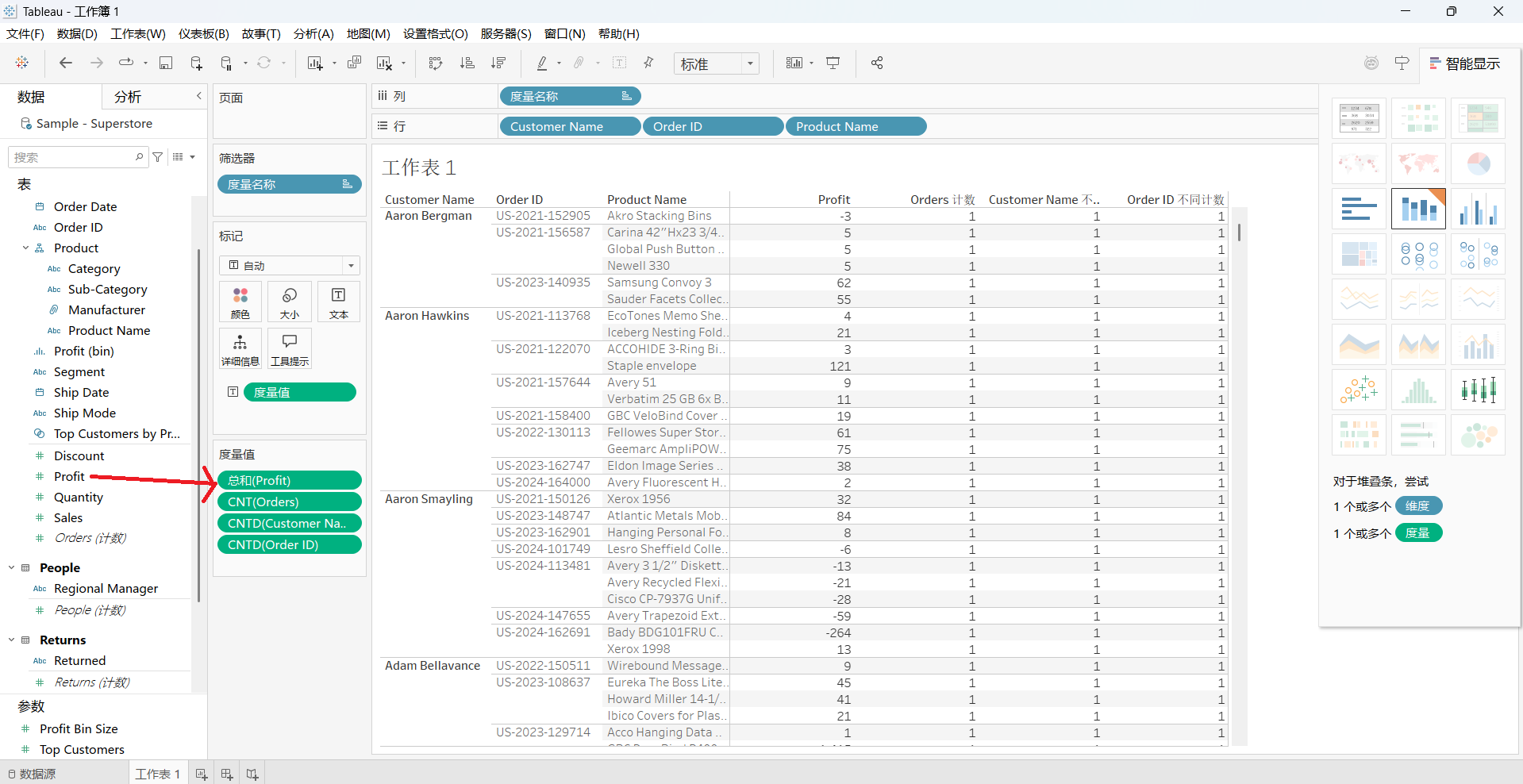Open the Color mark card
This screenshot has width=1523, height=784.
click(x=240, y=302)
